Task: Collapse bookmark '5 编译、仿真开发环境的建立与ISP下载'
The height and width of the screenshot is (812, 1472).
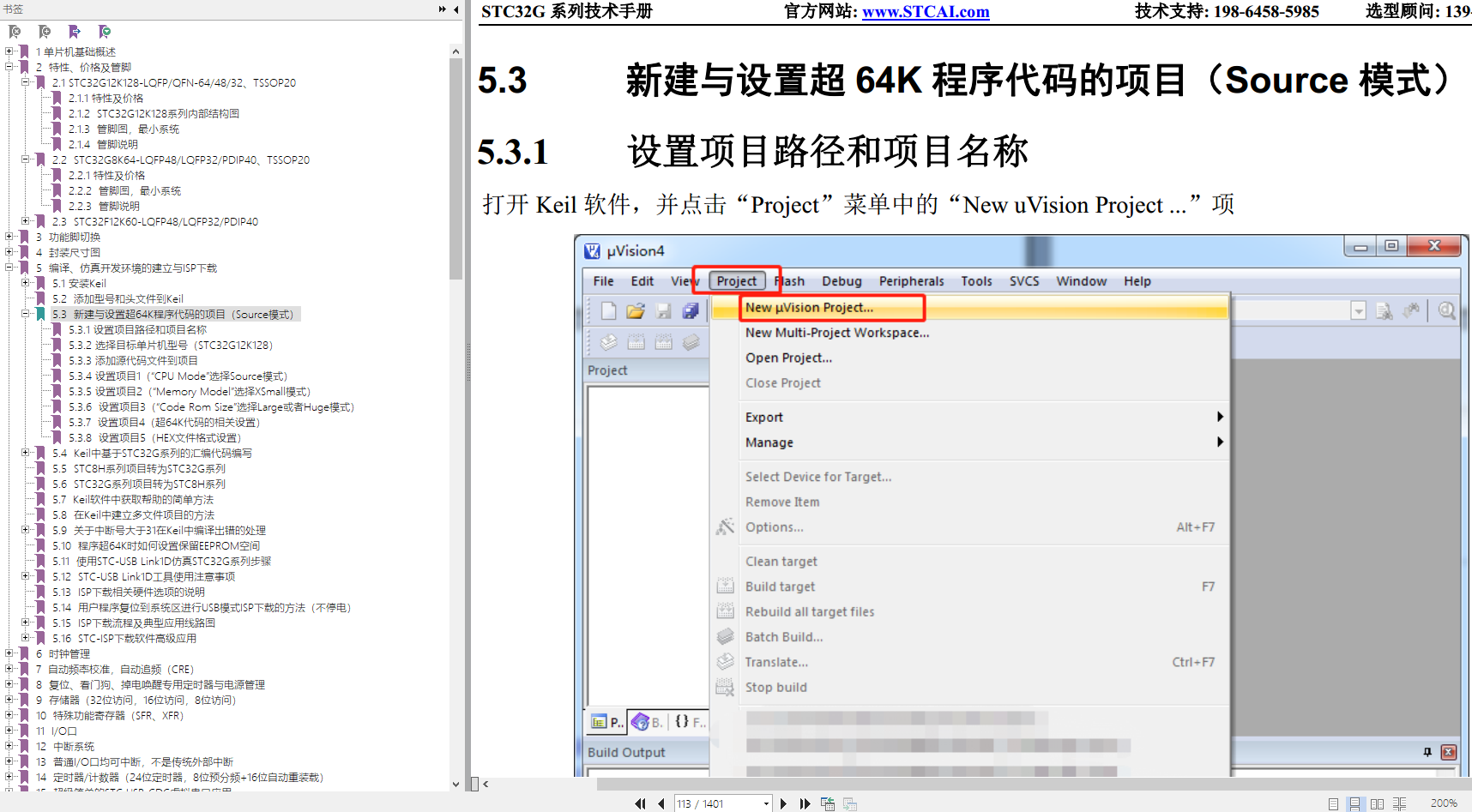Action: click(x=9, y=268)
